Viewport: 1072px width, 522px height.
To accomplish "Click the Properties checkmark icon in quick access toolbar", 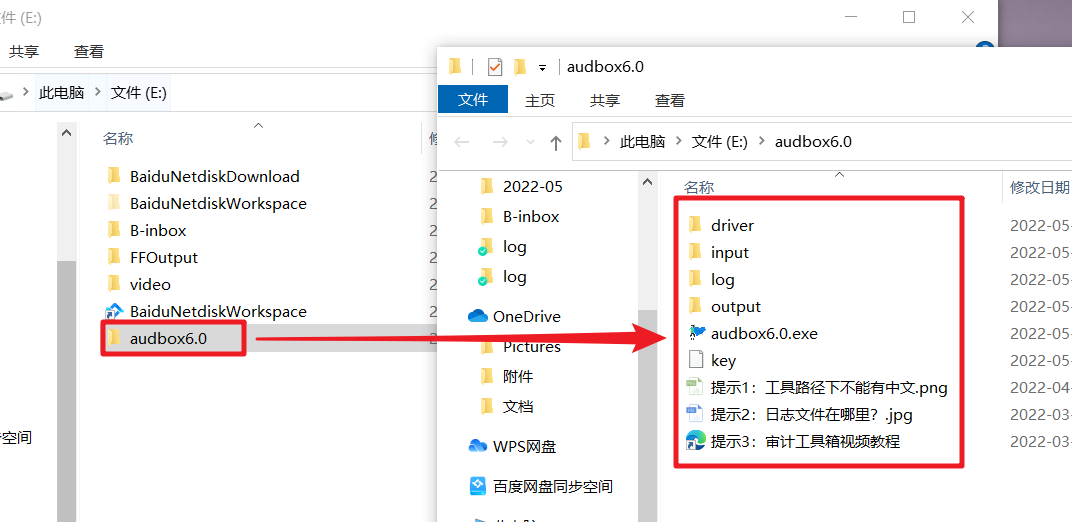I will pos(495,67).
